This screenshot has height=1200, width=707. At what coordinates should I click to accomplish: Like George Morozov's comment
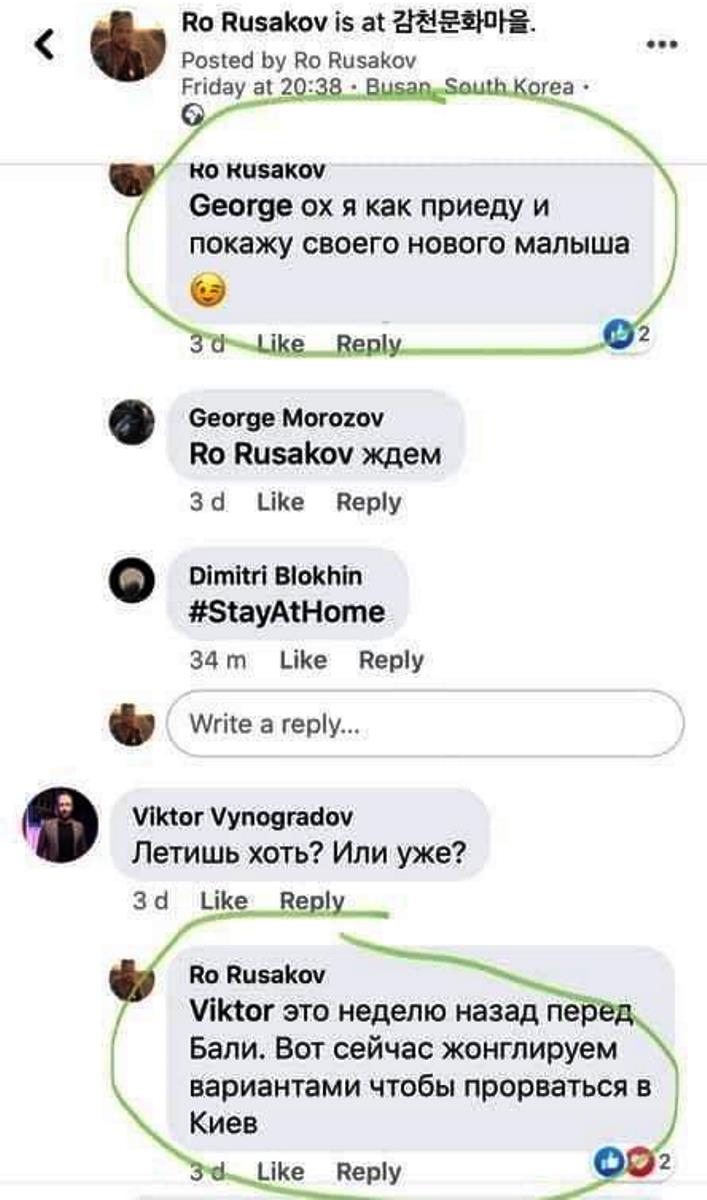pyautogui.click(x=280, y=502)
